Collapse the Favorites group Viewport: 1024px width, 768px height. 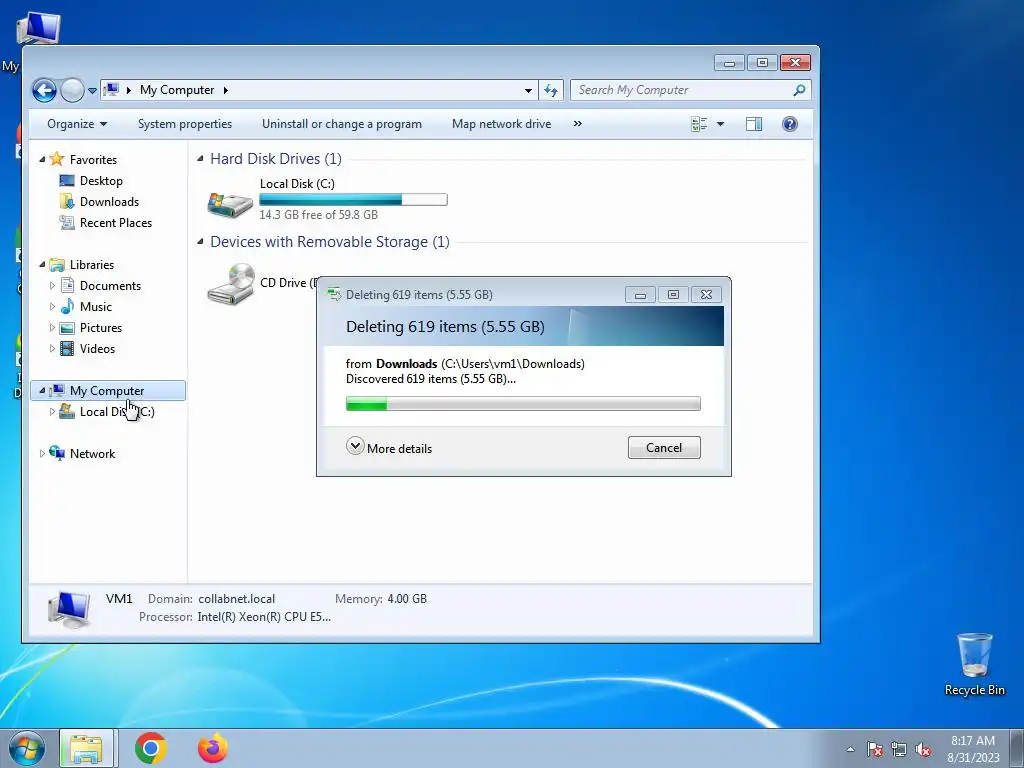pyautogui.click(x=42, y=159)
